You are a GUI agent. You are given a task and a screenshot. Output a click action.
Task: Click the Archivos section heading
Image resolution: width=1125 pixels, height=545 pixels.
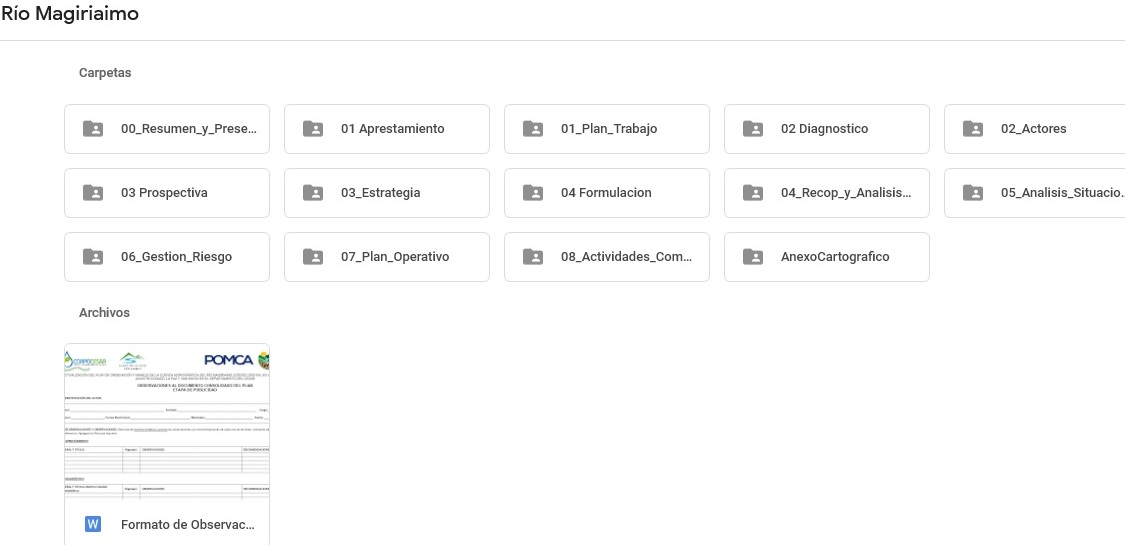pos(104,313)
